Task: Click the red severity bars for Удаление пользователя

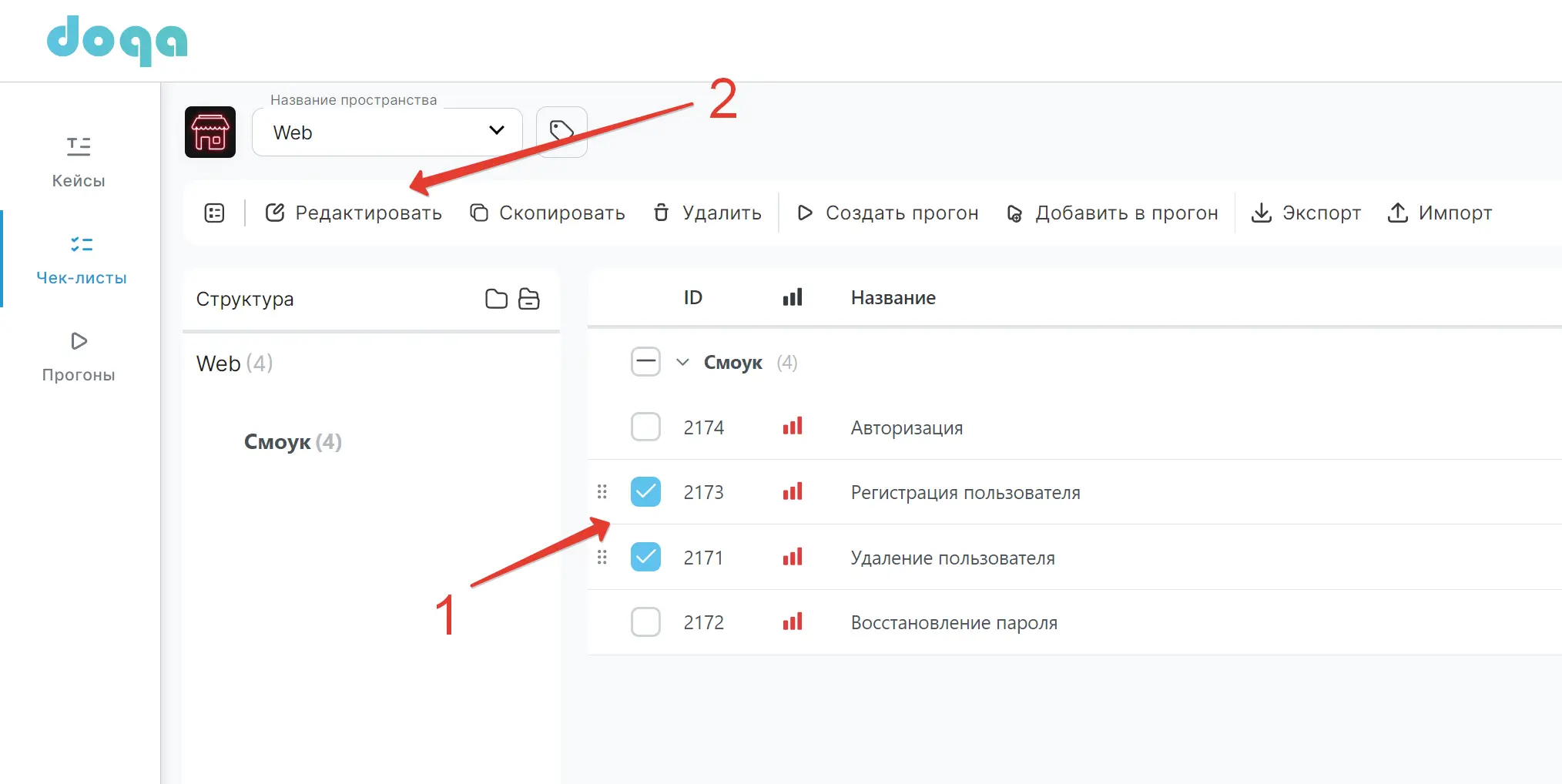Action: point(793,557)
